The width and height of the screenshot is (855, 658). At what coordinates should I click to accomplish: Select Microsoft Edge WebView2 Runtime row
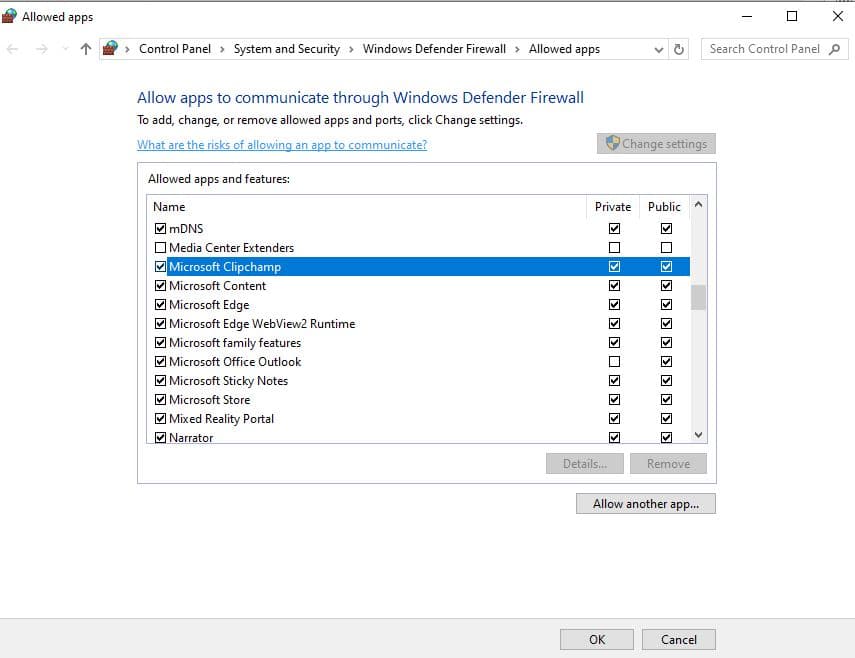tap(418, 324)
